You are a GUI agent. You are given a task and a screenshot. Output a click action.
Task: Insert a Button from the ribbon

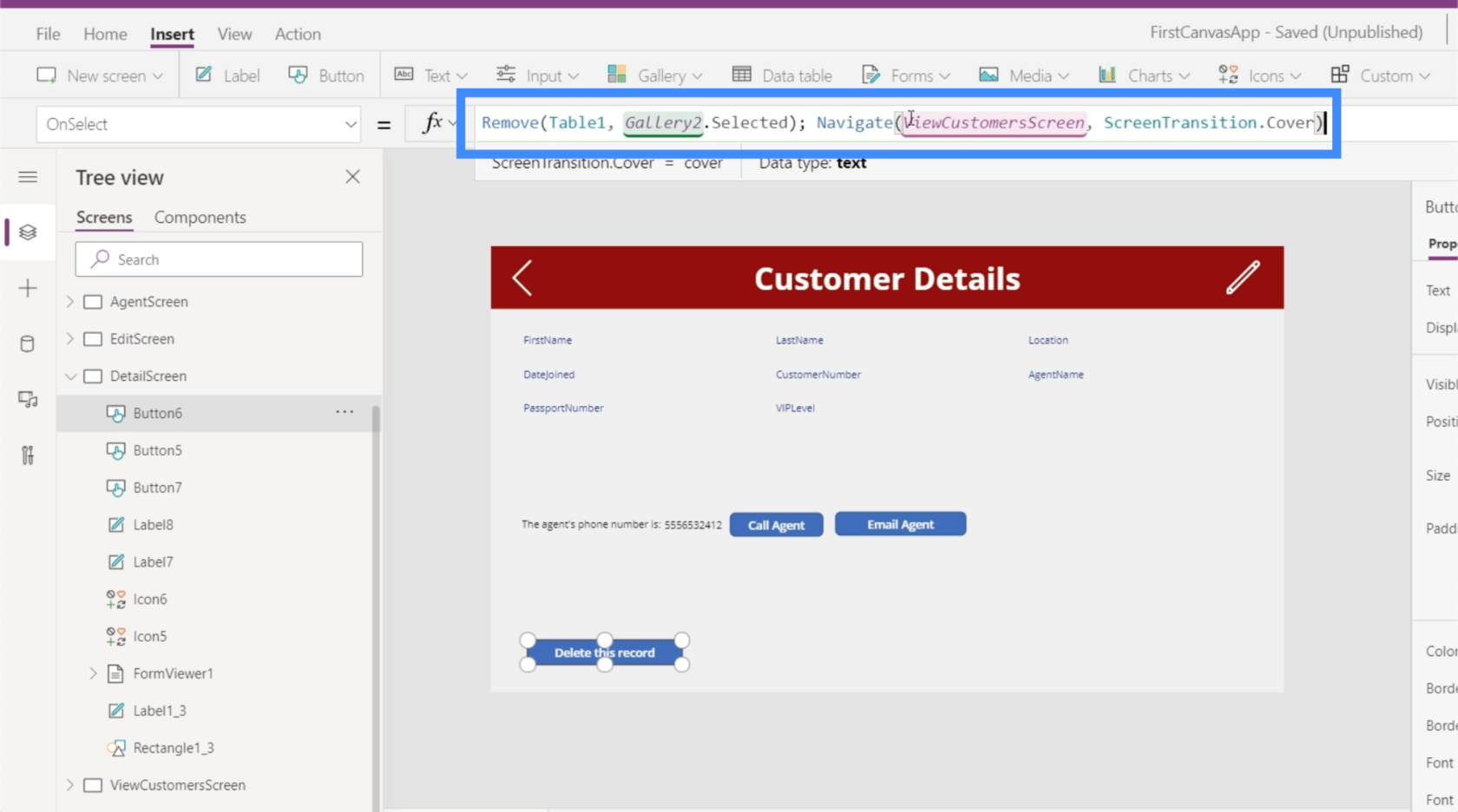click(326, 75)
